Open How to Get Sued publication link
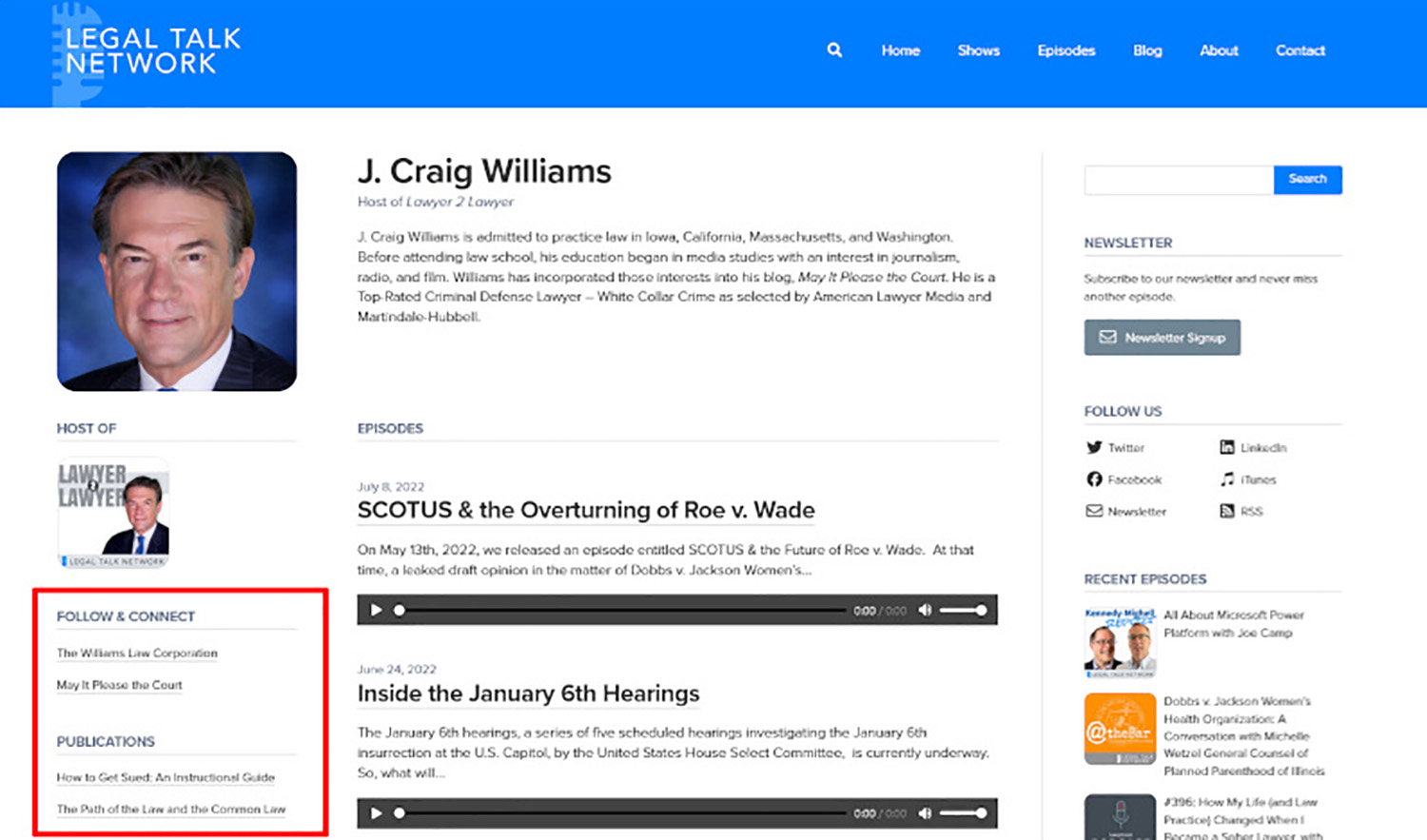1427x840 pixels. coord(166,777)
